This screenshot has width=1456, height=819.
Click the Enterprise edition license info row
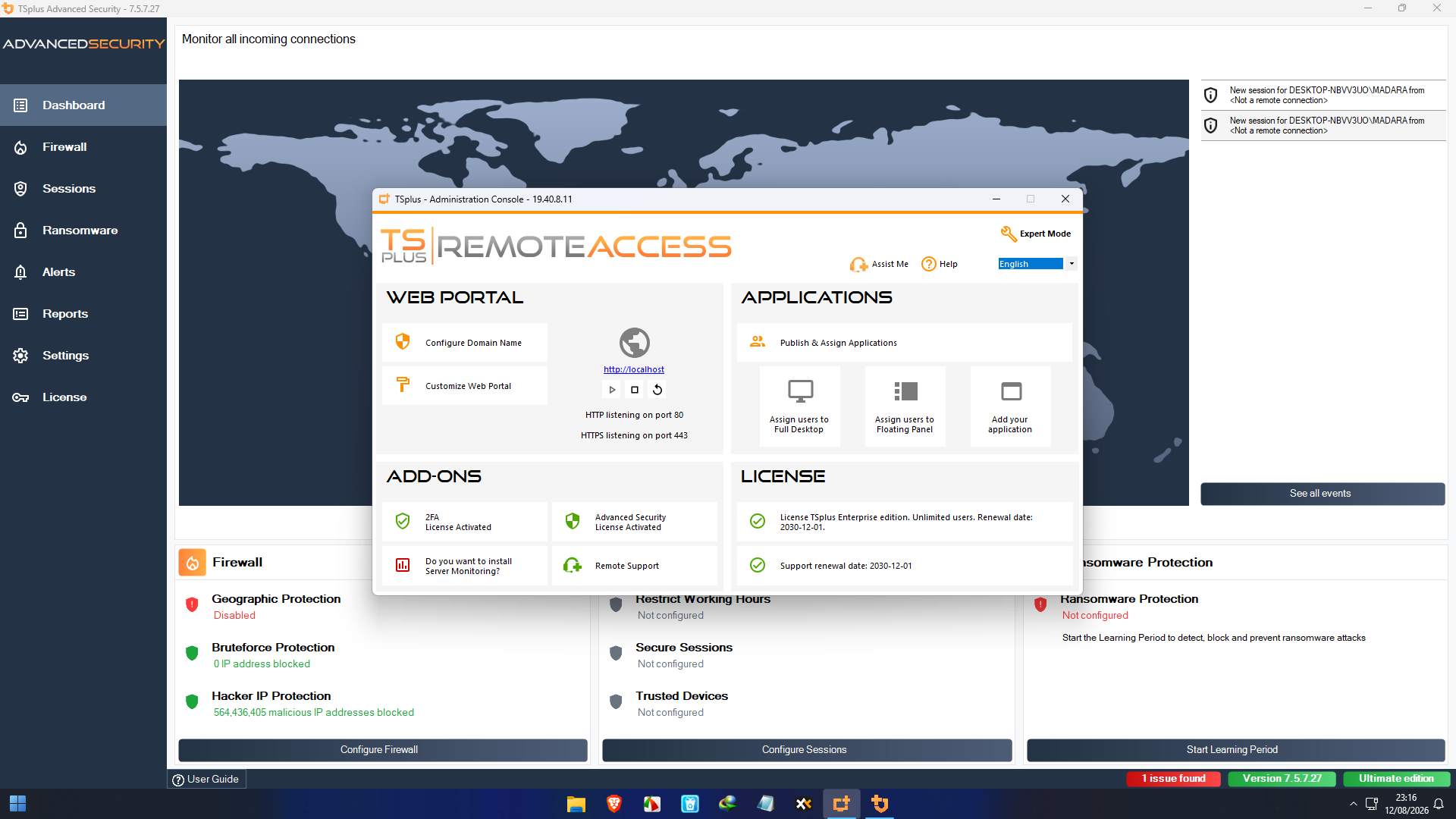(x=905, y=522)
